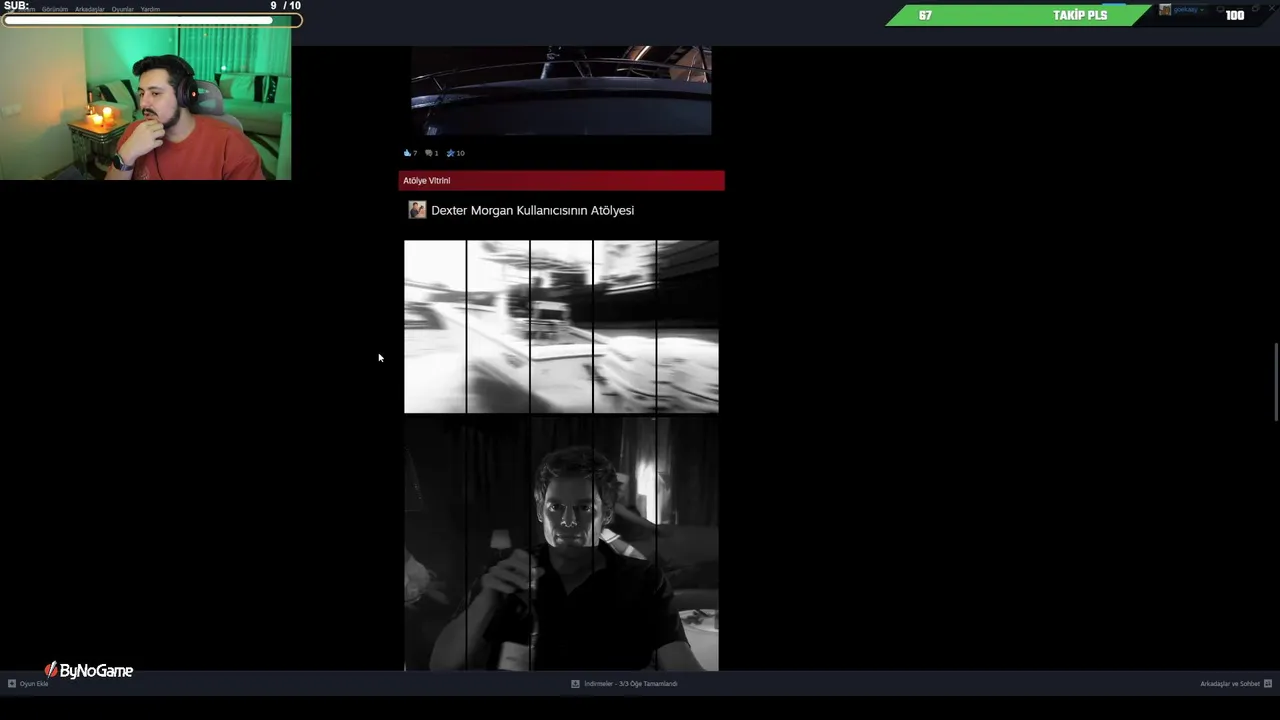1280x720 pixels.
Task: Click Oyun Ekle text button
Action: click(x=34, y=684)
